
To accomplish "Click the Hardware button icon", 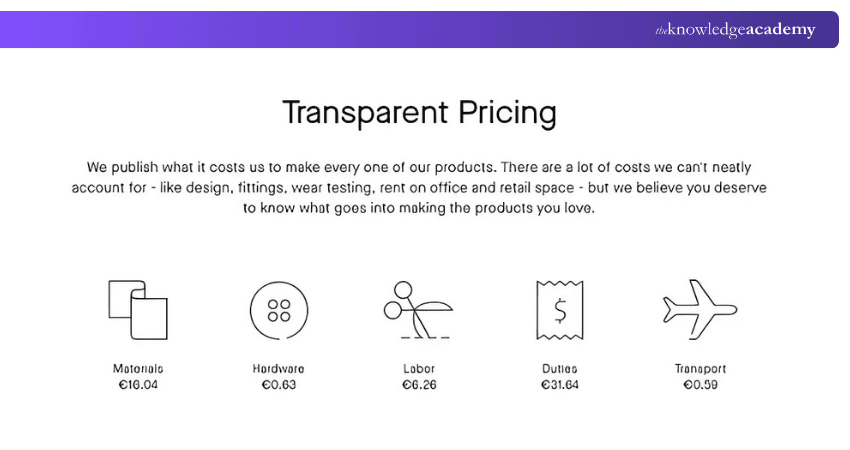I will coord(279,310).
